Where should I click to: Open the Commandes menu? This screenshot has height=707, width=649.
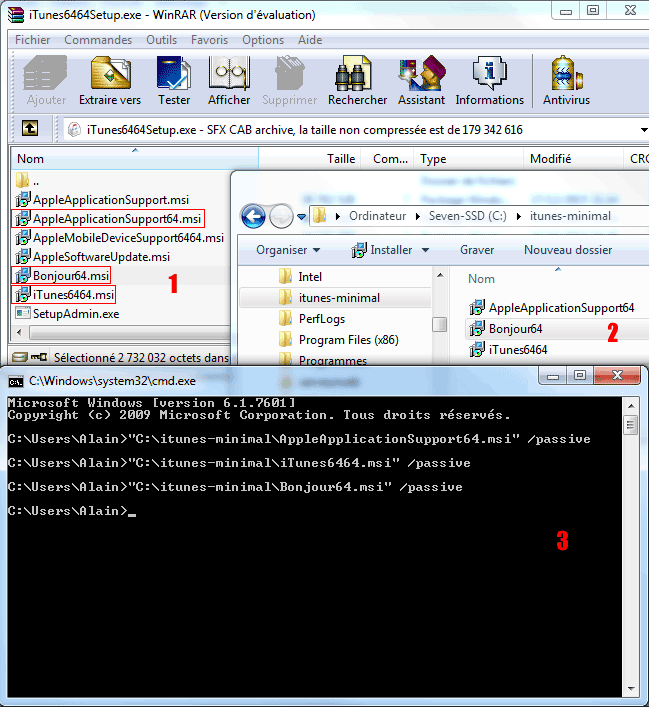[x=98, y=40]
